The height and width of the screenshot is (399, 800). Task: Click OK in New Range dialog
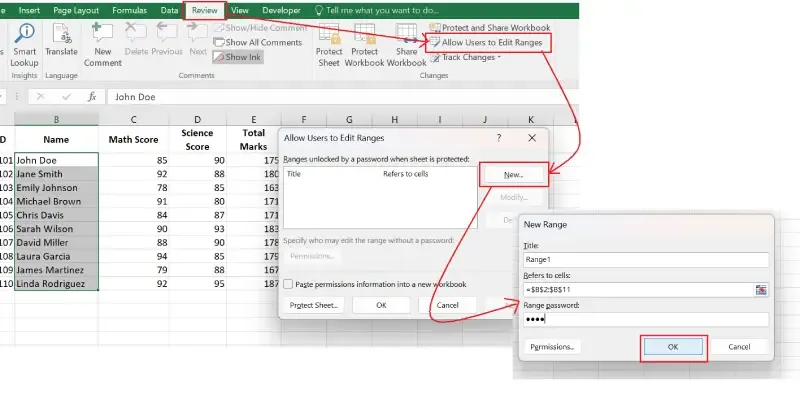point(673,347)
